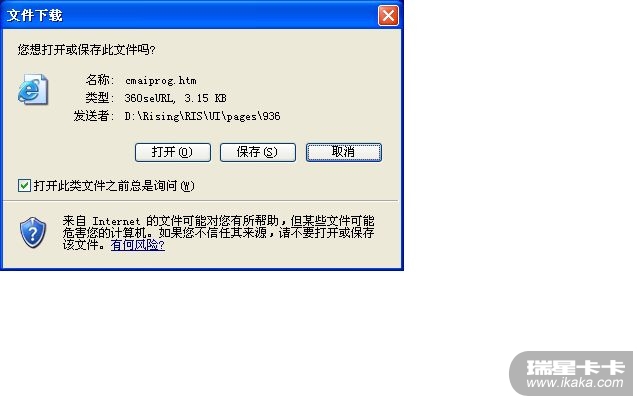
Task: Click the blue security shield question icon
Action: pos(33,233)
